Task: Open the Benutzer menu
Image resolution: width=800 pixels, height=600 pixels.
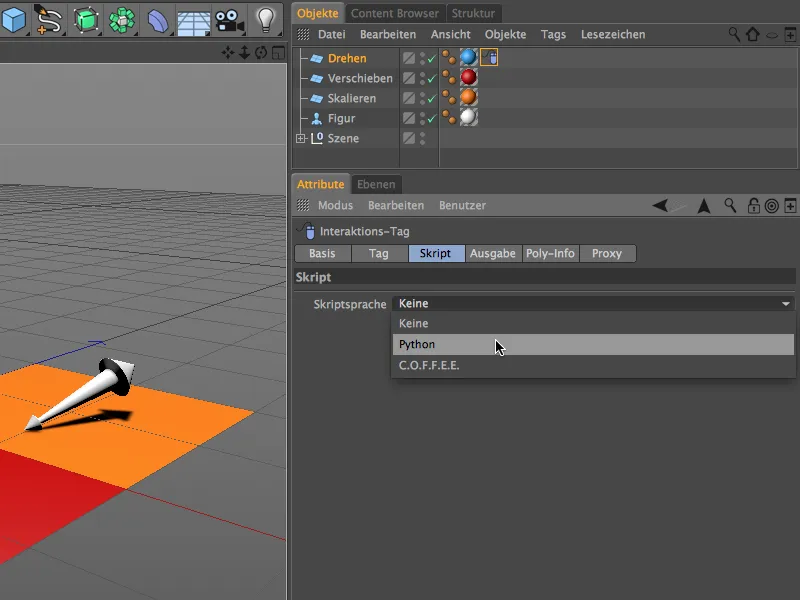Action: point(462,205)
